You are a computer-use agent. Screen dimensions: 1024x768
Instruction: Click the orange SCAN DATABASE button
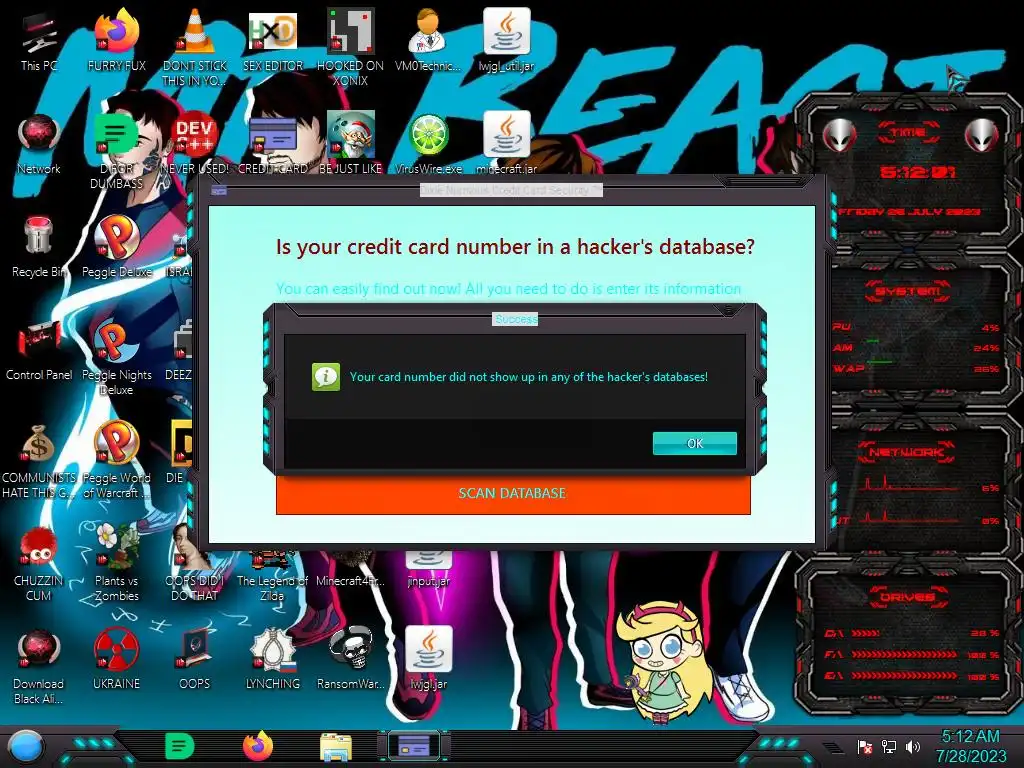(x=513, y=494)
